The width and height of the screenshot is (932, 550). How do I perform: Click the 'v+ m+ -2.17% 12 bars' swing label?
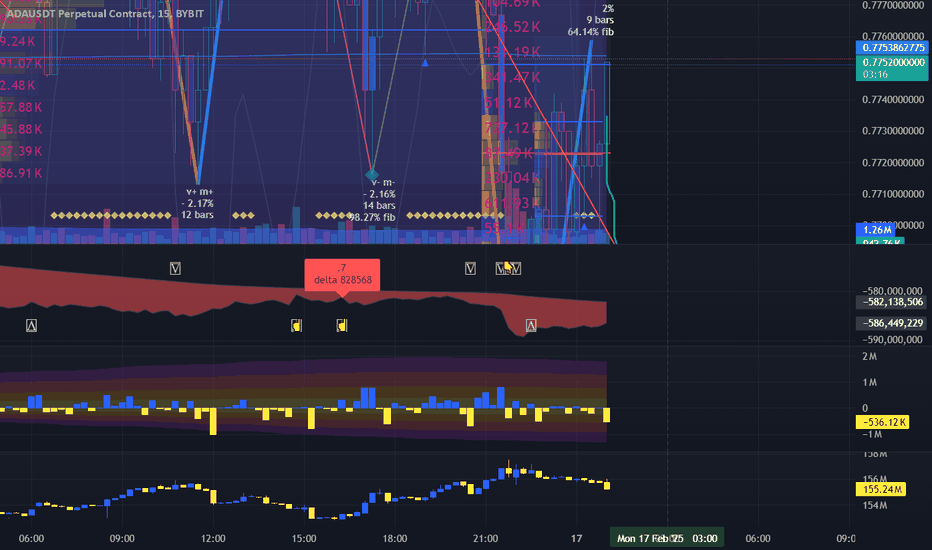coord(198,203)
